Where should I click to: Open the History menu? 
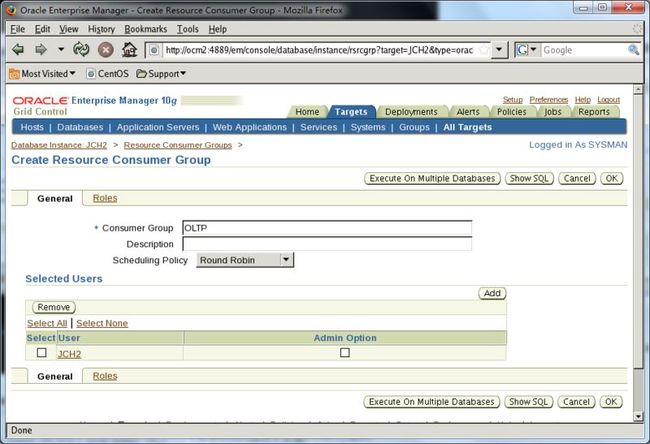tap(101, 29)
